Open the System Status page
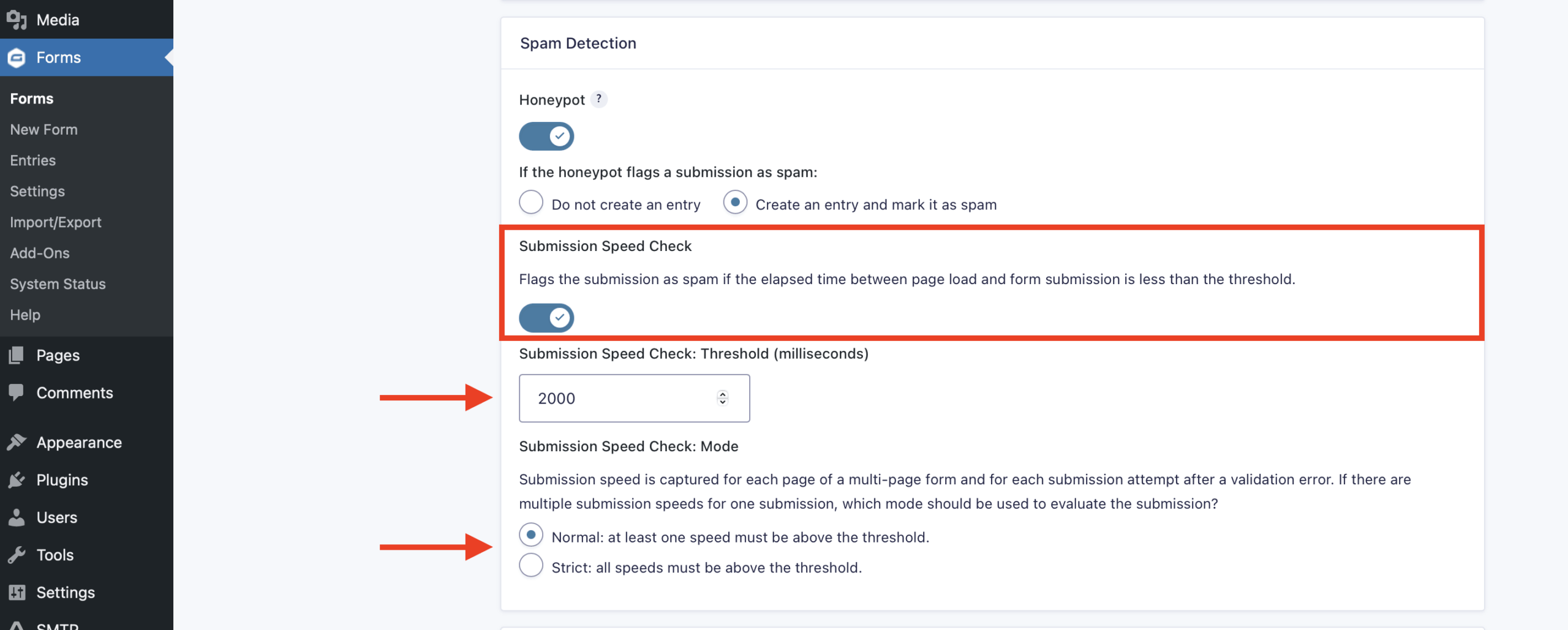This screenshot has width=1568, height=630. click(x=58, y=283)
